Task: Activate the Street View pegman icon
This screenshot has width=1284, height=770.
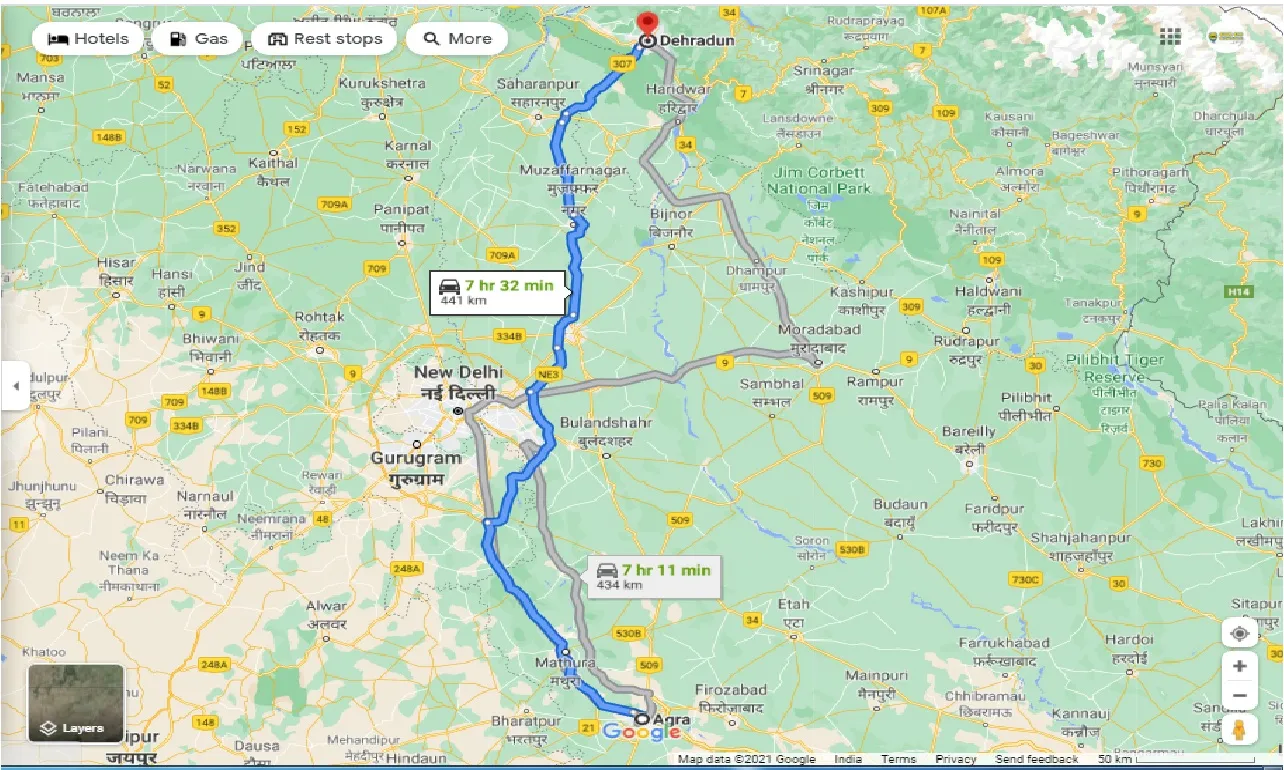Action: tap(1240, 729)
